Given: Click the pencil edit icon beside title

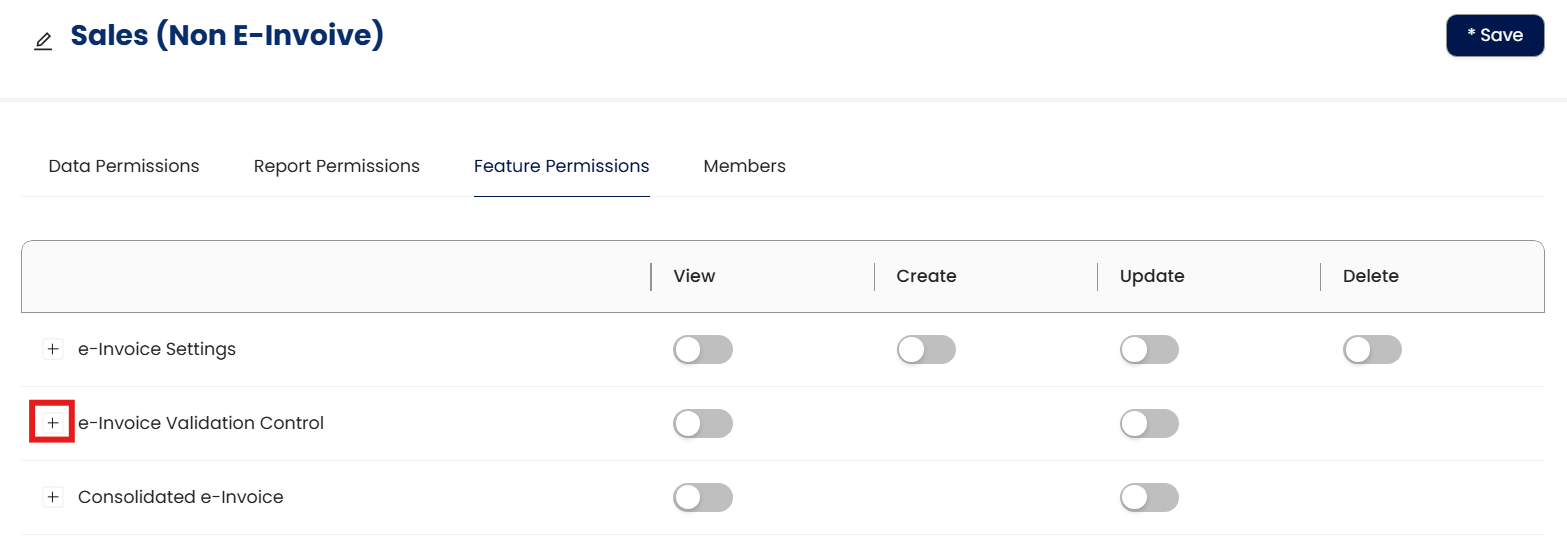Looking at the screenshot, I should pos(43,41).
